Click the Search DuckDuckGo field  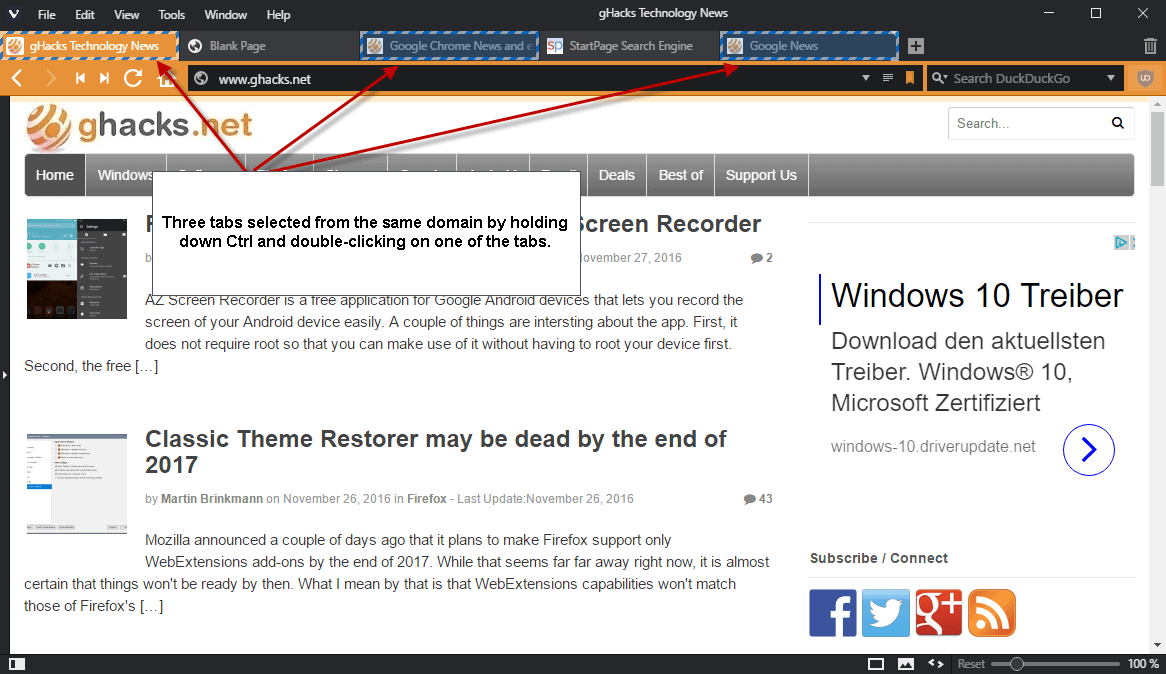tap(1026, 78)
